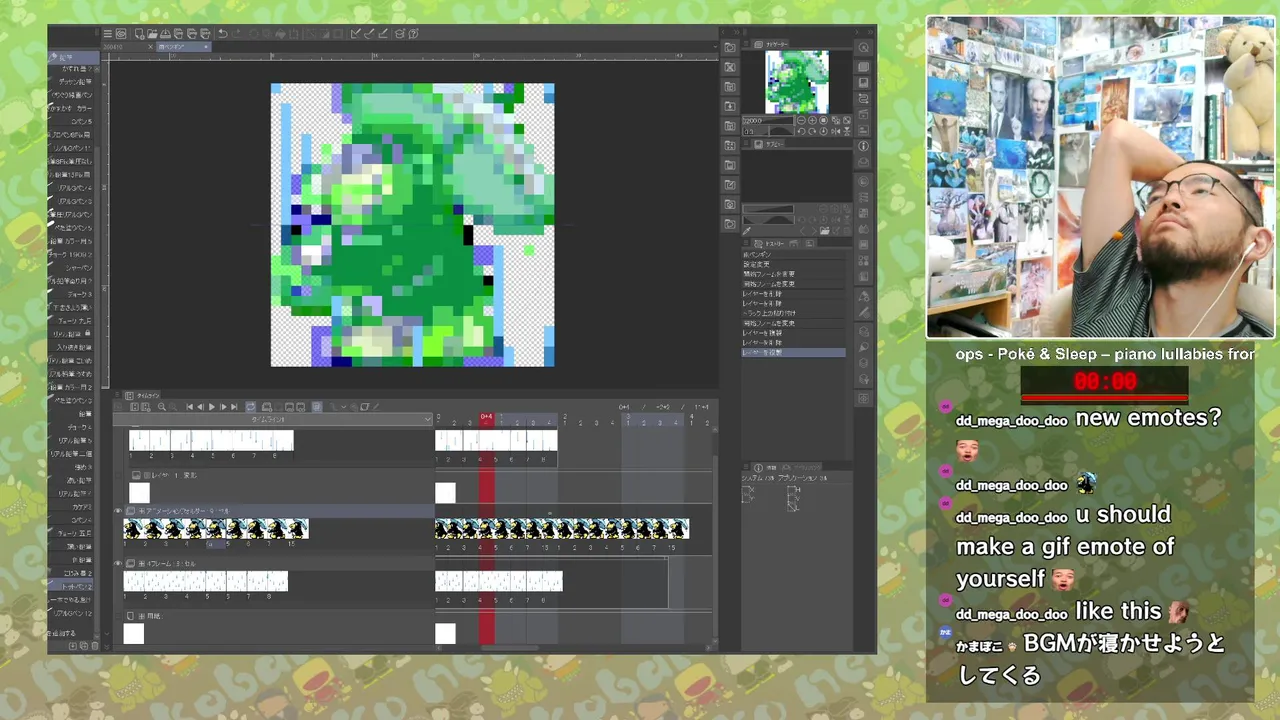Click the navigator zoom value field 2200.0
1280x720 pixels.
point(768,121)
